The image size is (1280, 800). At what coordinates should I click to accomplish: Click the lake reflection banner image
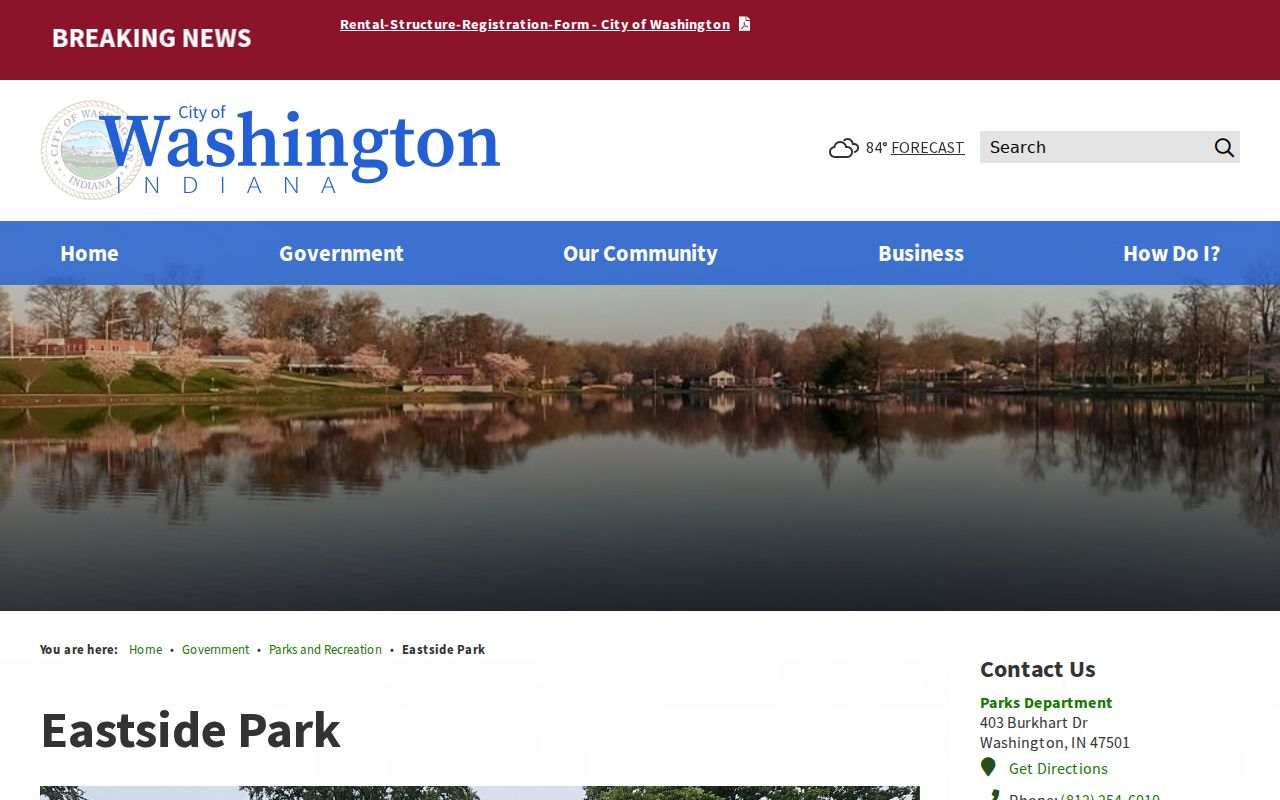pos(640,448)
